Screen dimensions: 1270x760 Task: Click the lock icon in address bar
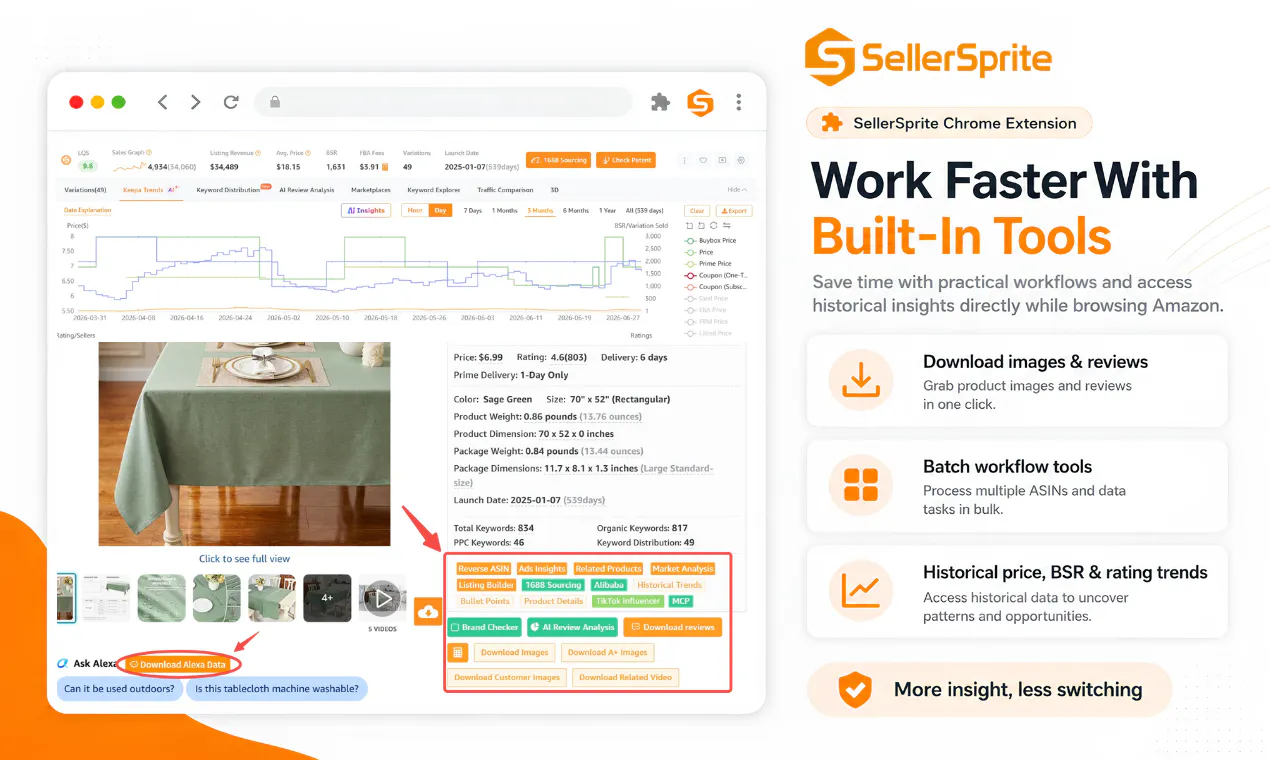click(275, 102)
